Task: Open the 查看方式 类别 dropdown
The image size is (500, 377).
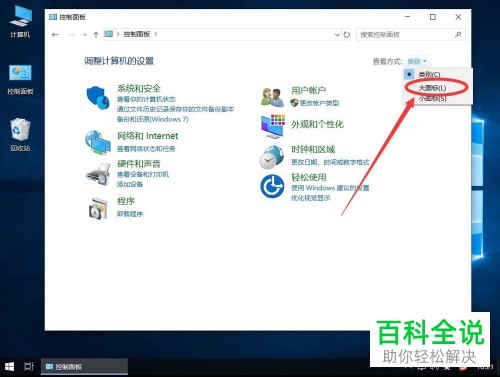Action: (x=417, y=61)
